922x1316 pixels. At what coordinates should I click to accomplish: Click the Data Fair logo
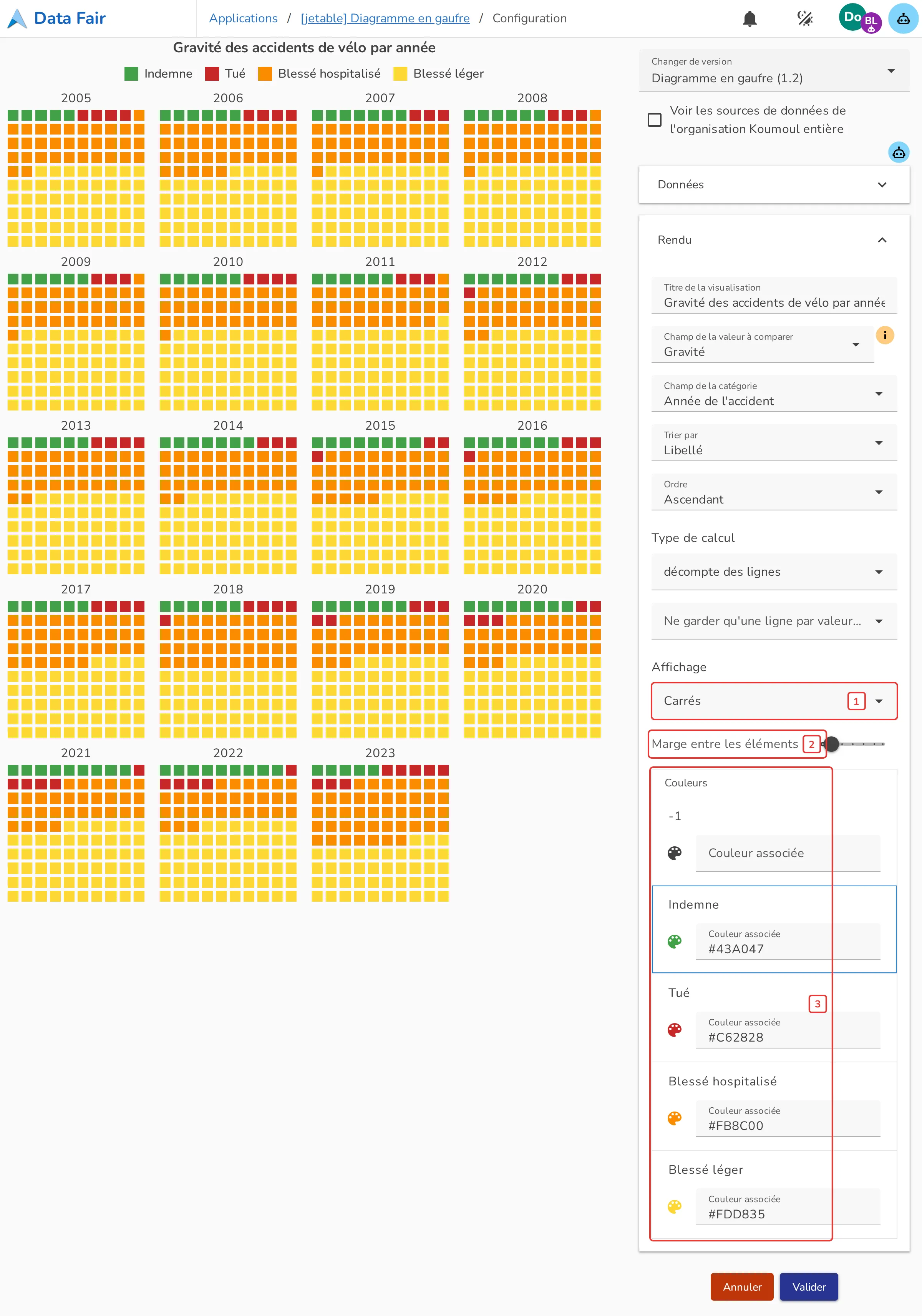(x=57, y=18)
